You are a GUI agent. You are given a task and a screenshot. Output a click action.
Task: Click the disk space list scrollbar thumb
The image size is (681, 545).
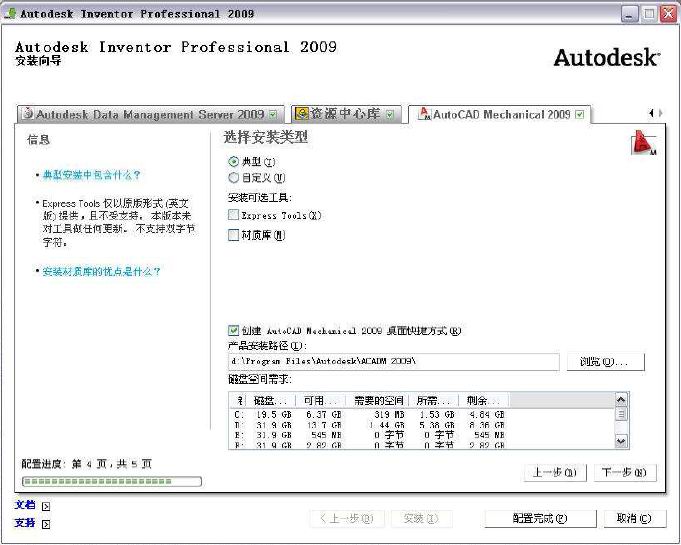[621, 414]
